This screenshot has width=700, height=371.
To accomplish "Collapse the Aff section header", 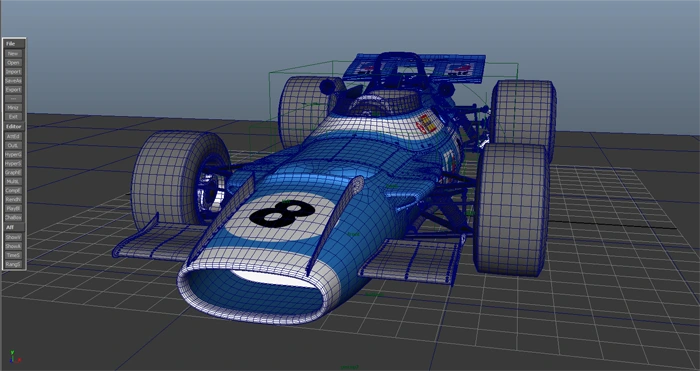I will 14,227.
